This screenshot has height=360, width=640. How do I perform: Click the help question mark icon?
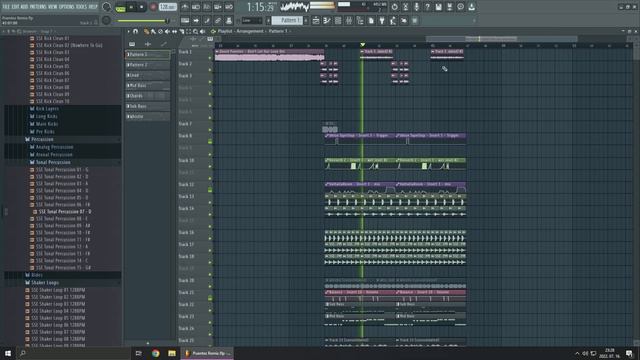(427, 7)
